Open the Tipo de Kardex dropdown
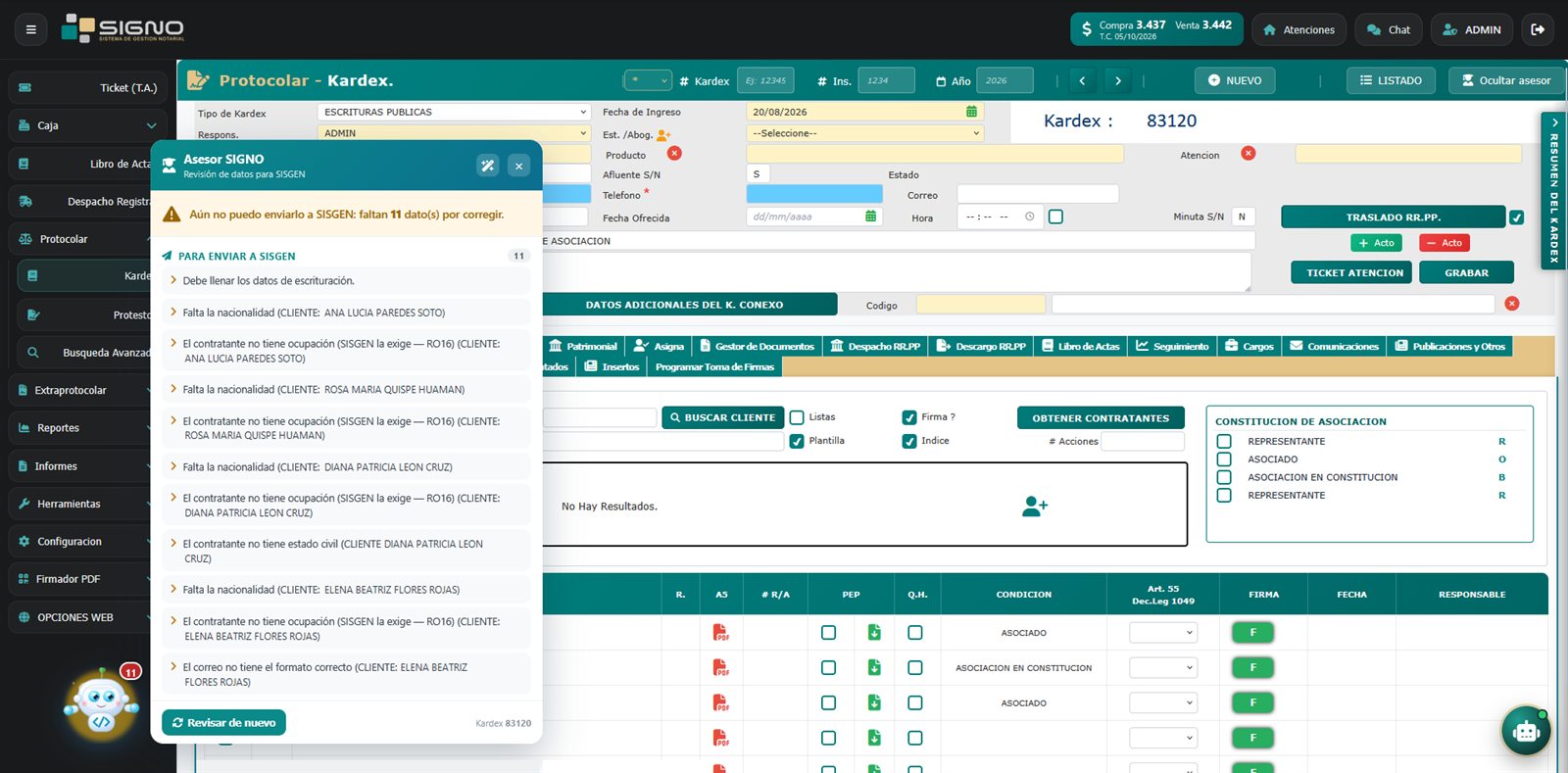 click(455, 112)
